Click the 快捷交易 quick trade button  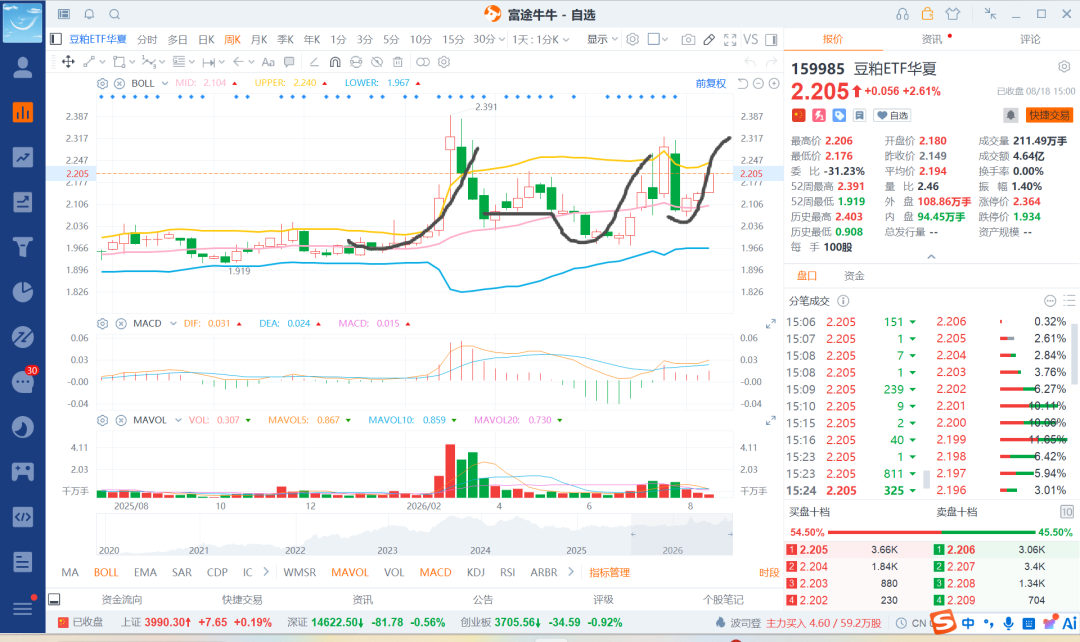1050,115
